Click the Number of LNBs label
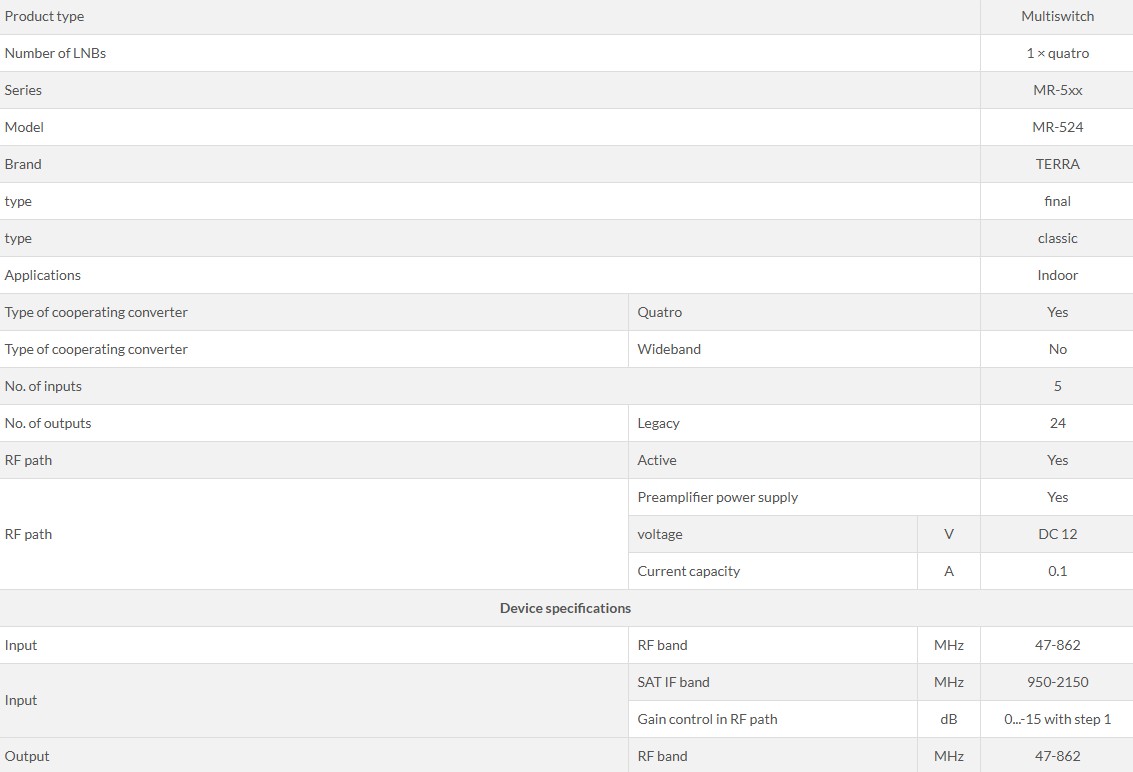 coord(55,53)
